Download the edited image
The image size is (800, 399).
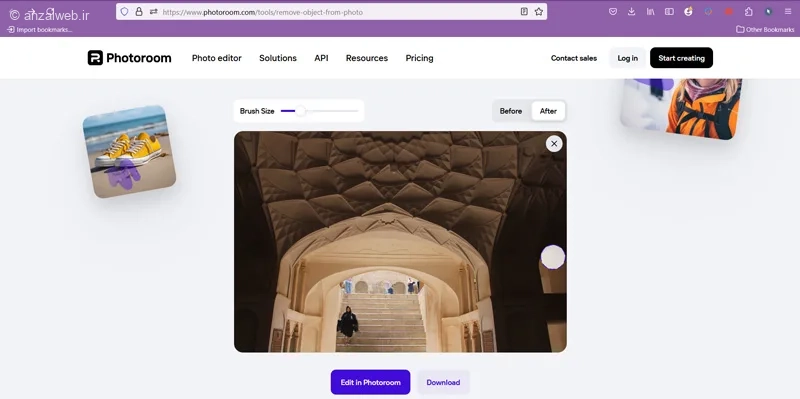[443, 382]
